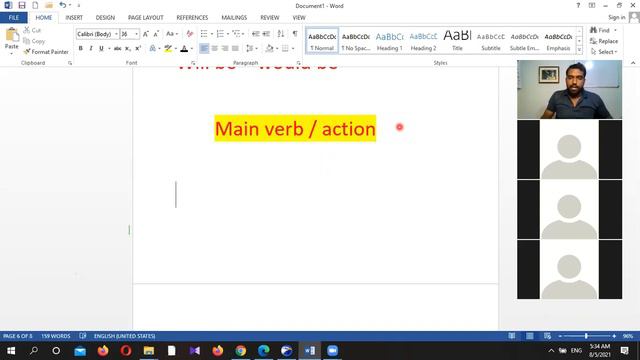
Task: Toggle Underline formatting
Action: (x=101, y=48)
